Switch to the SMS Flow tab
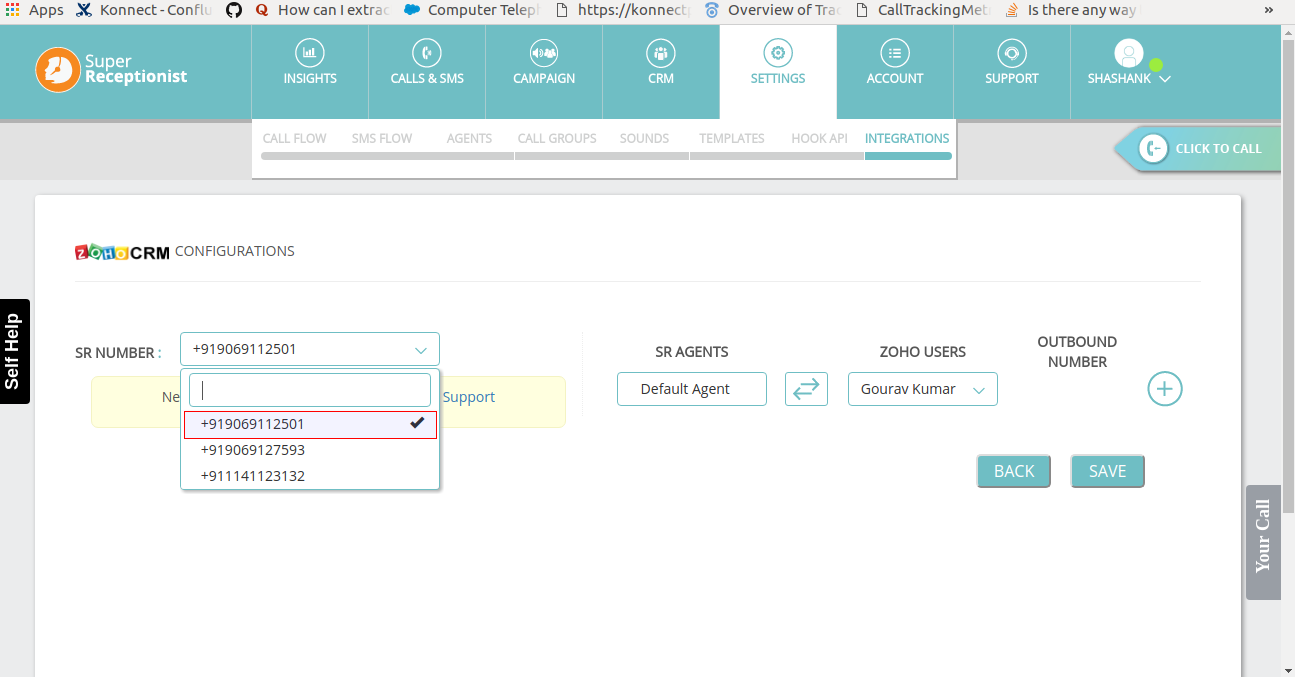1295x677 pixels. 382,138
